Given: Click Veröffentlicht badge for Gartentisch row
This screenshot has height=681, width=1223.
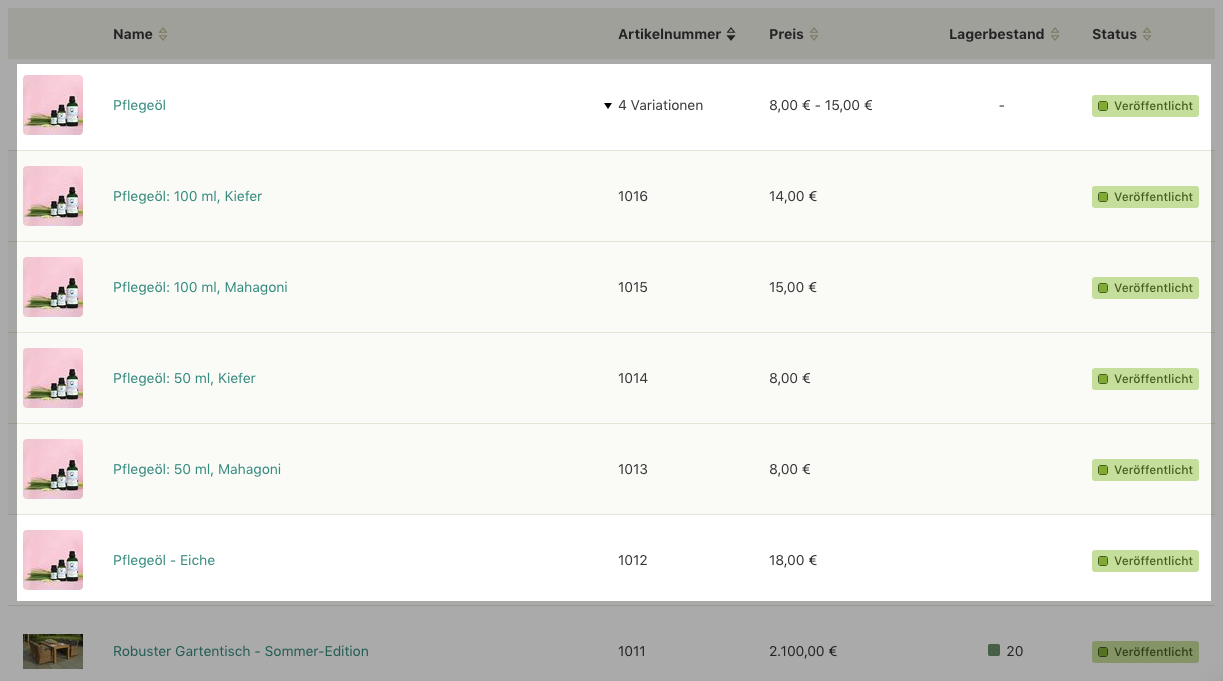Looking at the screenshot, I should click(x=1145, y=652).
